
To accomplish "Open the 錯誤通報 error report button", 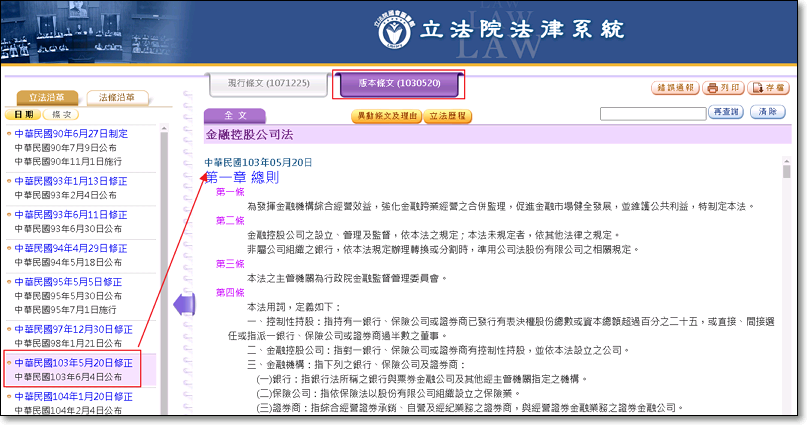I will point(675,88).
